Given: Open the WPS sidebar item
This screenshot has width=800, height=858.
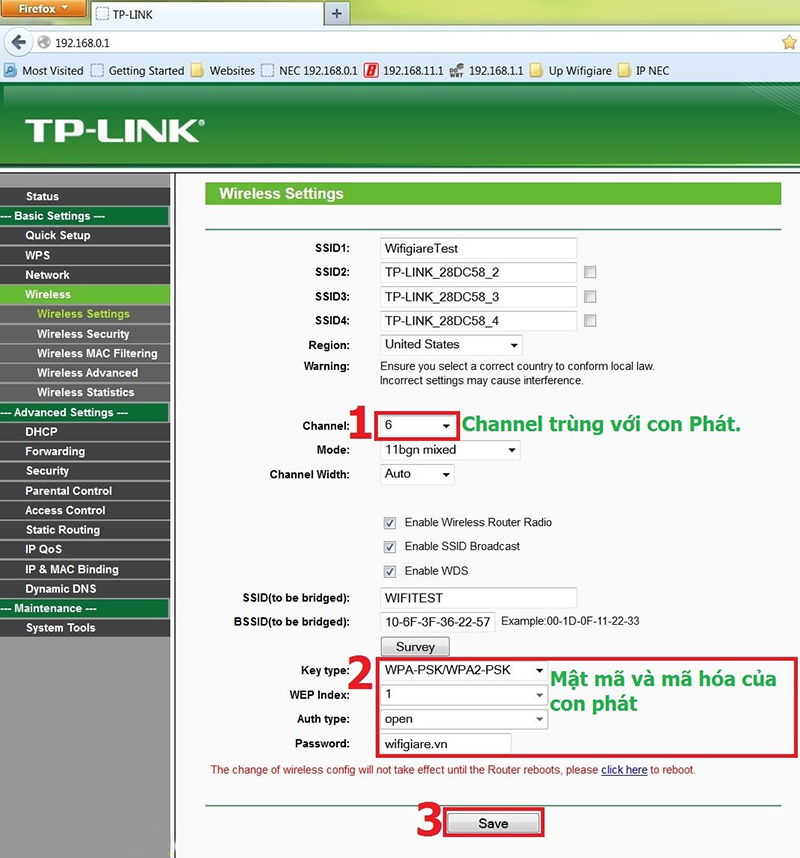Looking at the screenshot, I should [85, 255].
